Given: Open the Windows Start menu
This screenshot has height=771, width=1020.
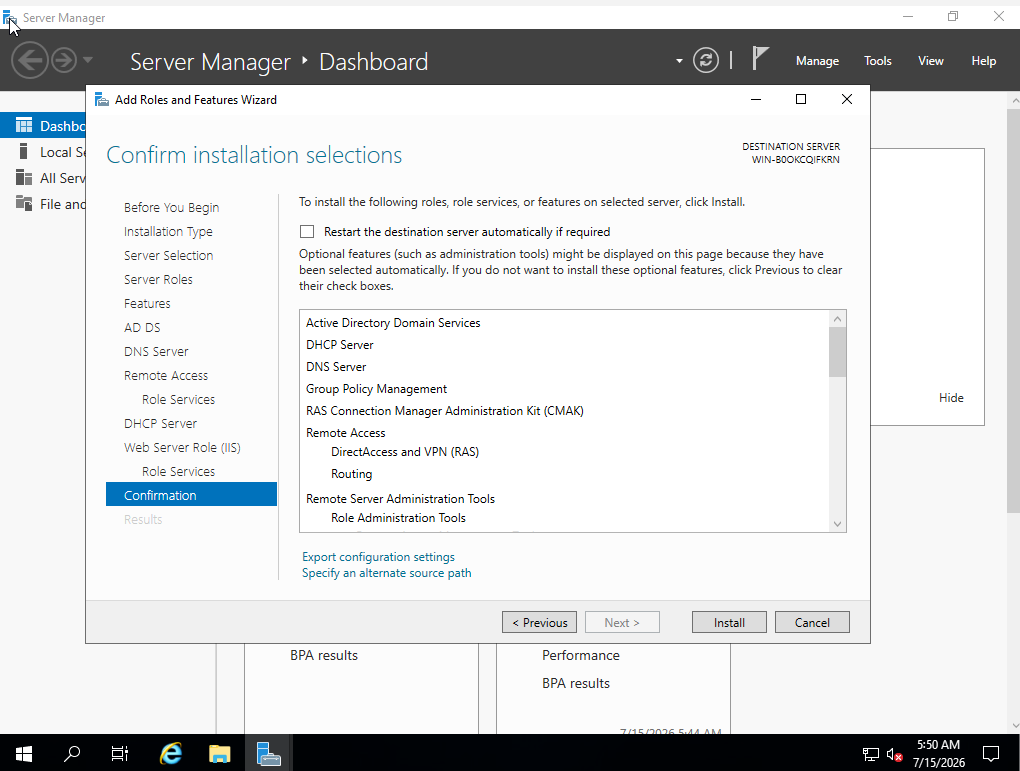Looking at the screenshot, I should [24, 753].
